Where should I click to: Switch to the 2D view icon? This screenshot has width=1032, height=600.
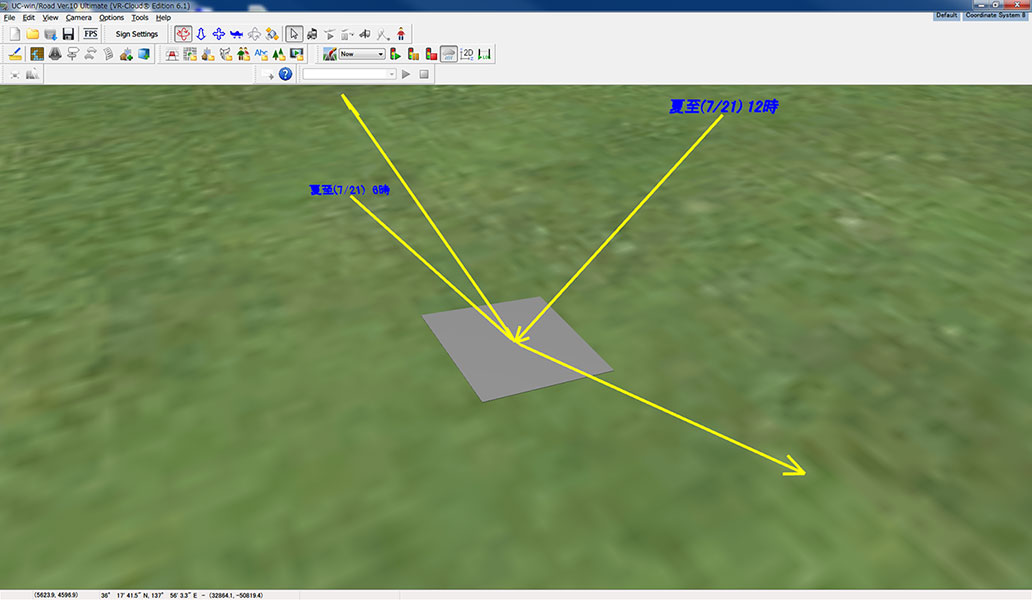click(x=467, y=54)
